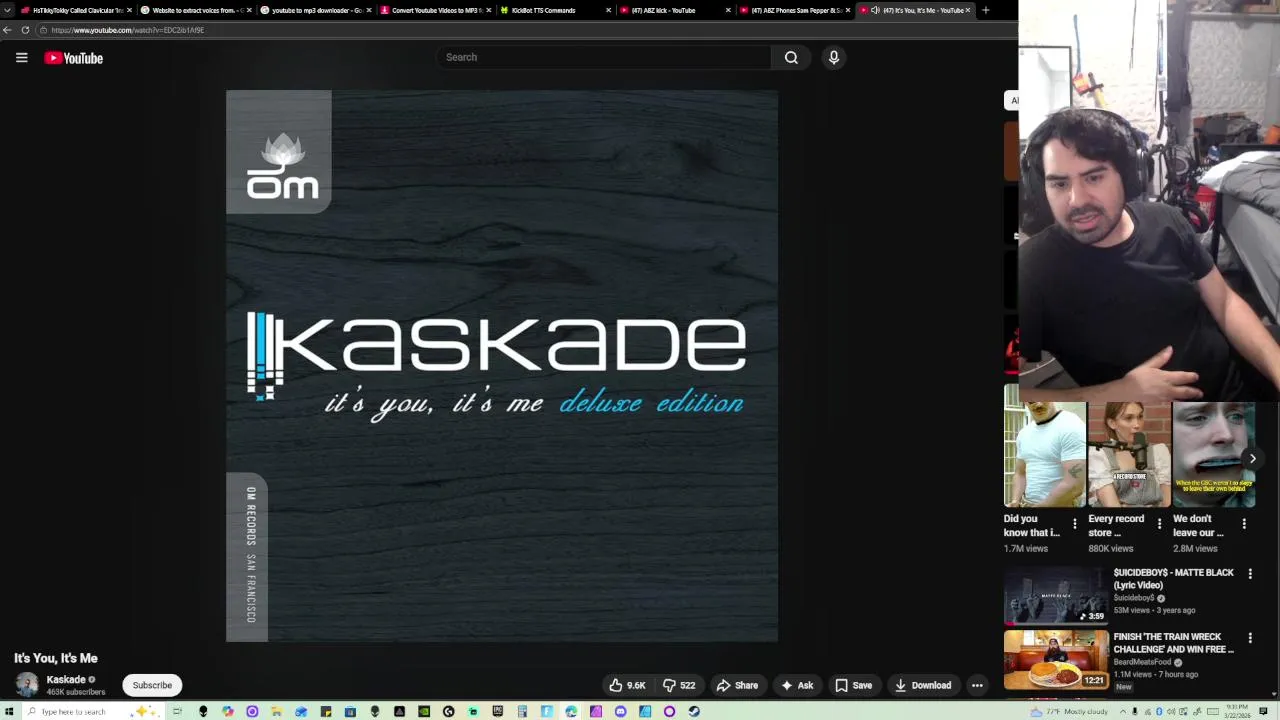The height and width of the screenshot is (720, 1280).
Task: Open BeardMeatsFood channel name
Action: pos(1142,662)
